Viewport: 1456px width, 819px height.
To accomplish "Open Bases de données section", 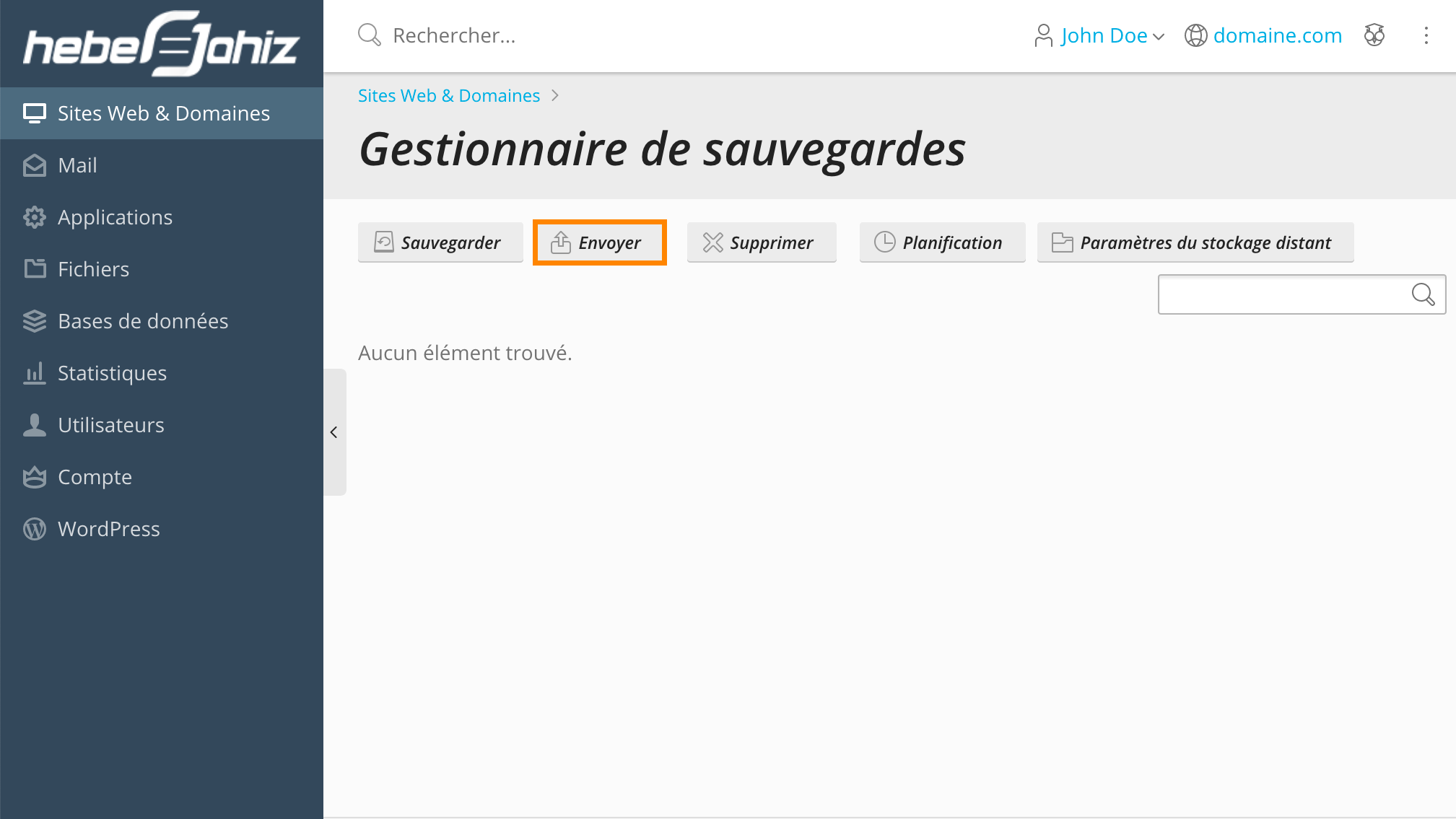I will [162, 321].
